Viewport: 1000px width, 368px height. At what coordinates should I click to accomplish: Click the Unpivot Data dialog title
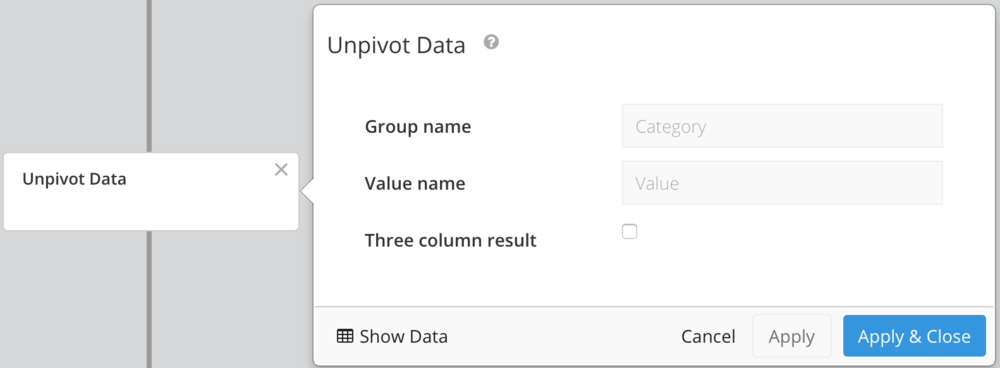396,46
